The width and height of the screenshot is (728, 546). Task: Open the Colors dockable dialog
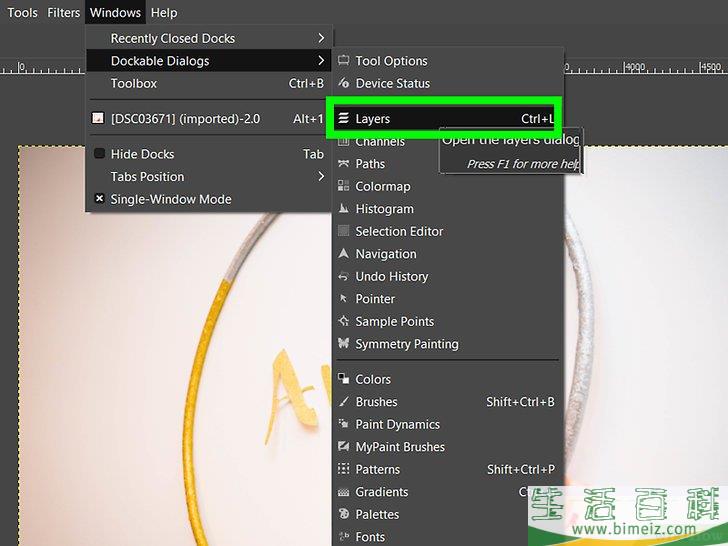(x=373, y=379)
